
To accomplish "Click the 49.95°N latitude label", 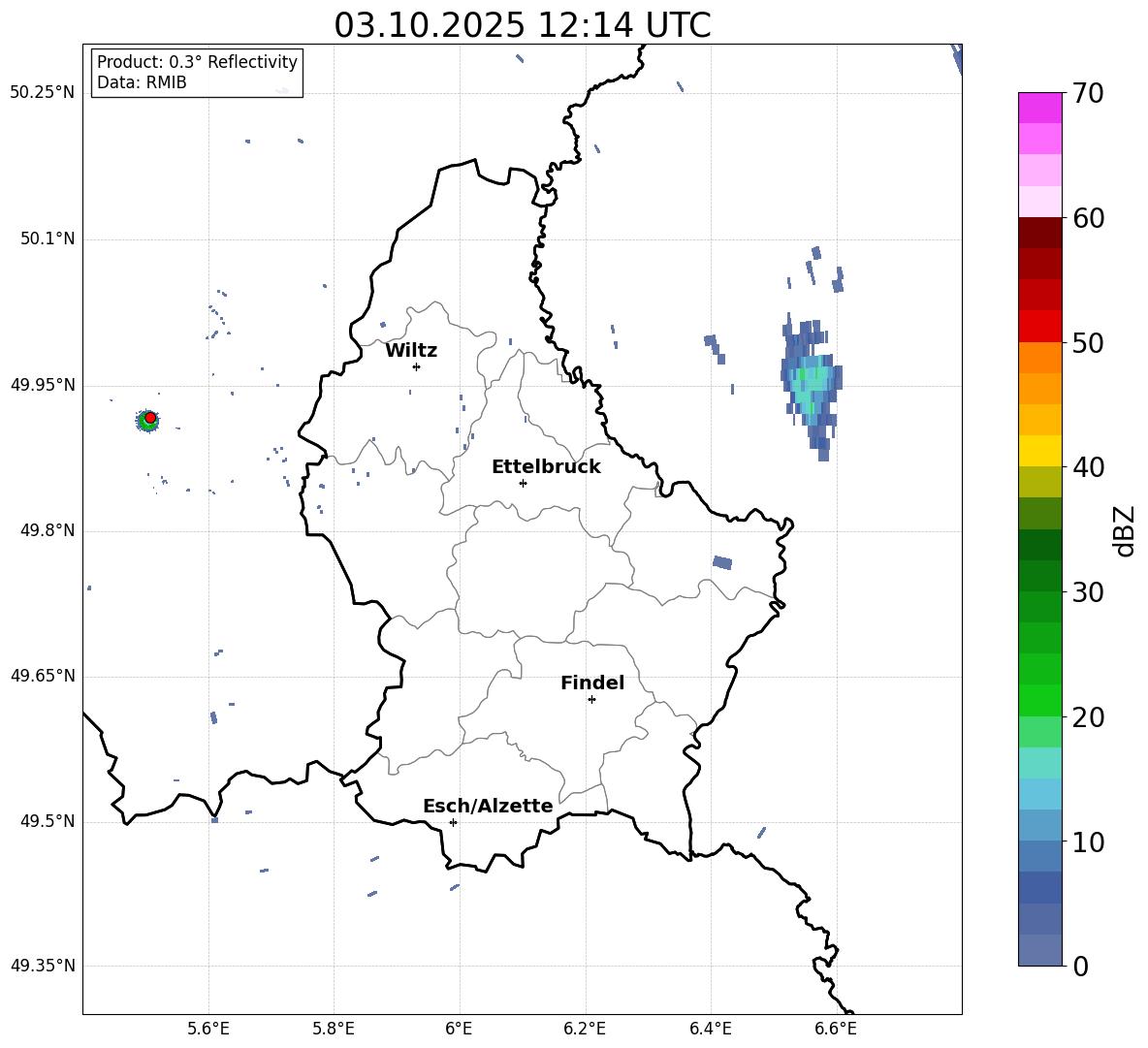I will click(x=42, y=384).
